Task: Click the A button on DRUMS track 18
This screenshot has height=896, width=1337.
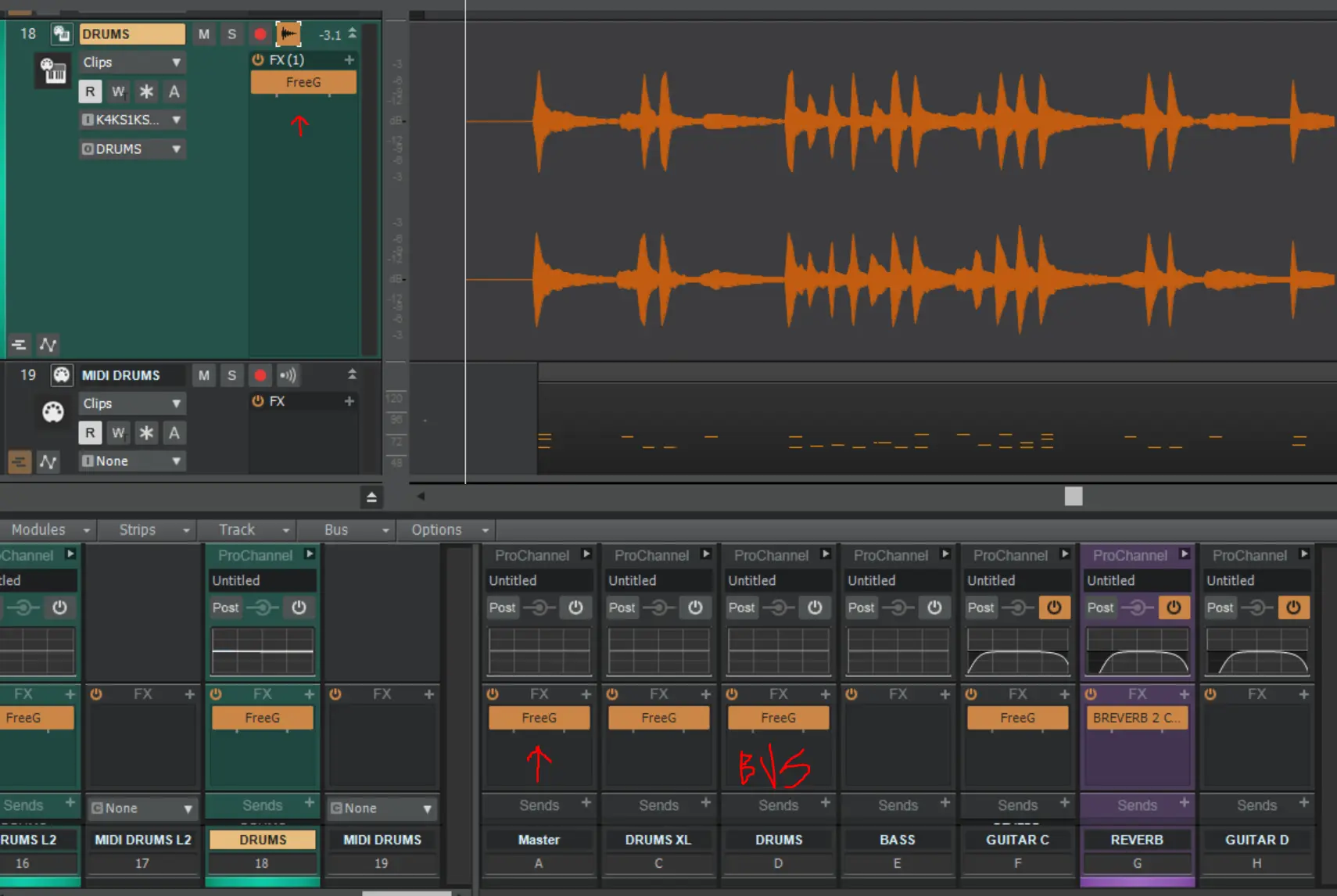Action: click(174, 91)
